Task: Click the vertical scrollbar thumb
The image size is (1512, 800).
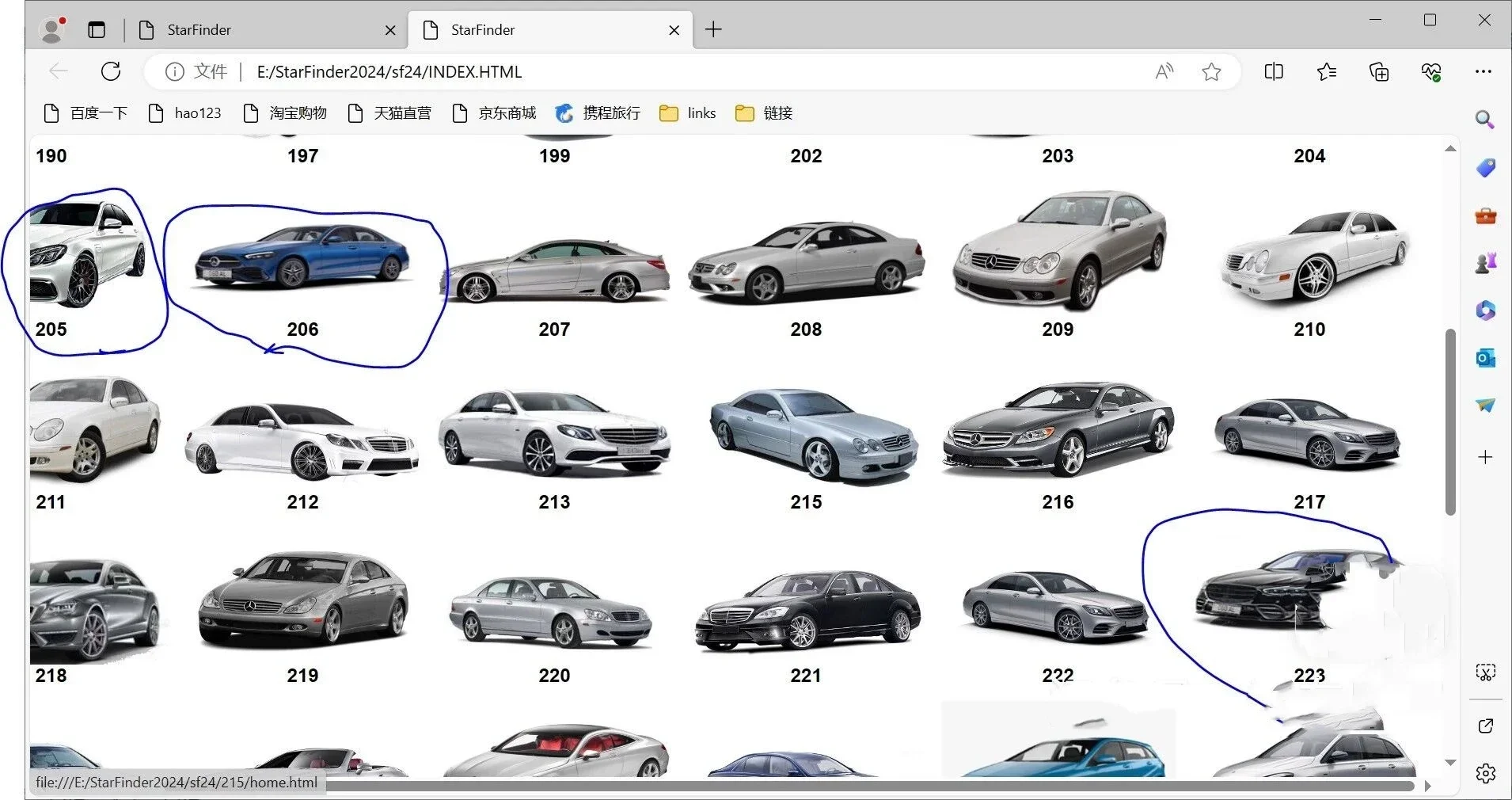Action: click(x=1450, y=421)
